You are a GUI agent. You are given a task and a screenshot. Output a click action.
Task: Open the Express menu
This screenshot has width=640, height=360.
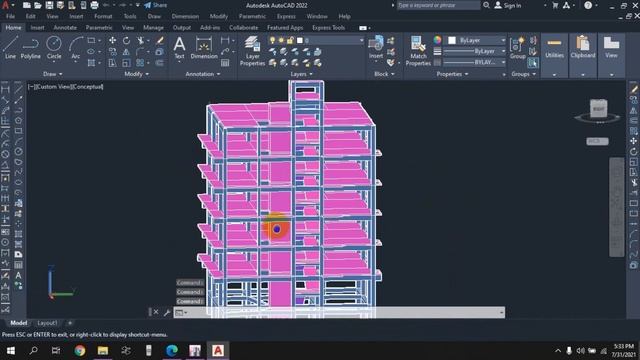pyautogui.click(x=286, y=16)
